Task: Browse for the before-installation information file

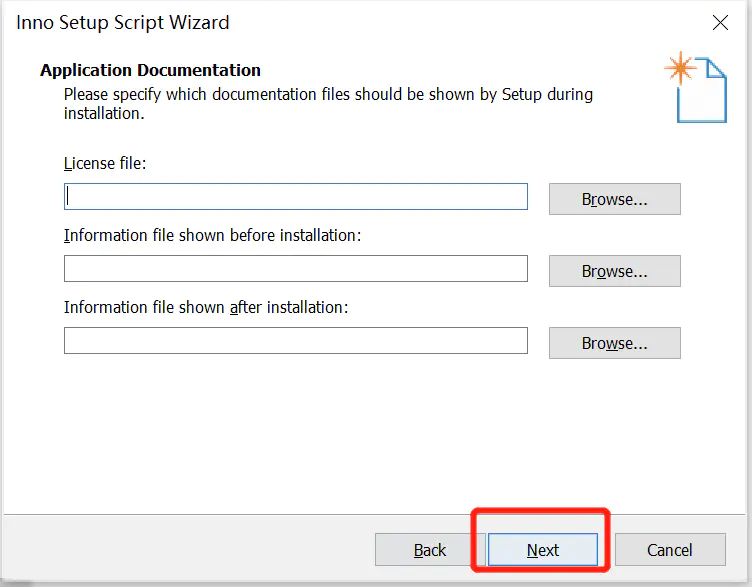Action: point(614,271)
